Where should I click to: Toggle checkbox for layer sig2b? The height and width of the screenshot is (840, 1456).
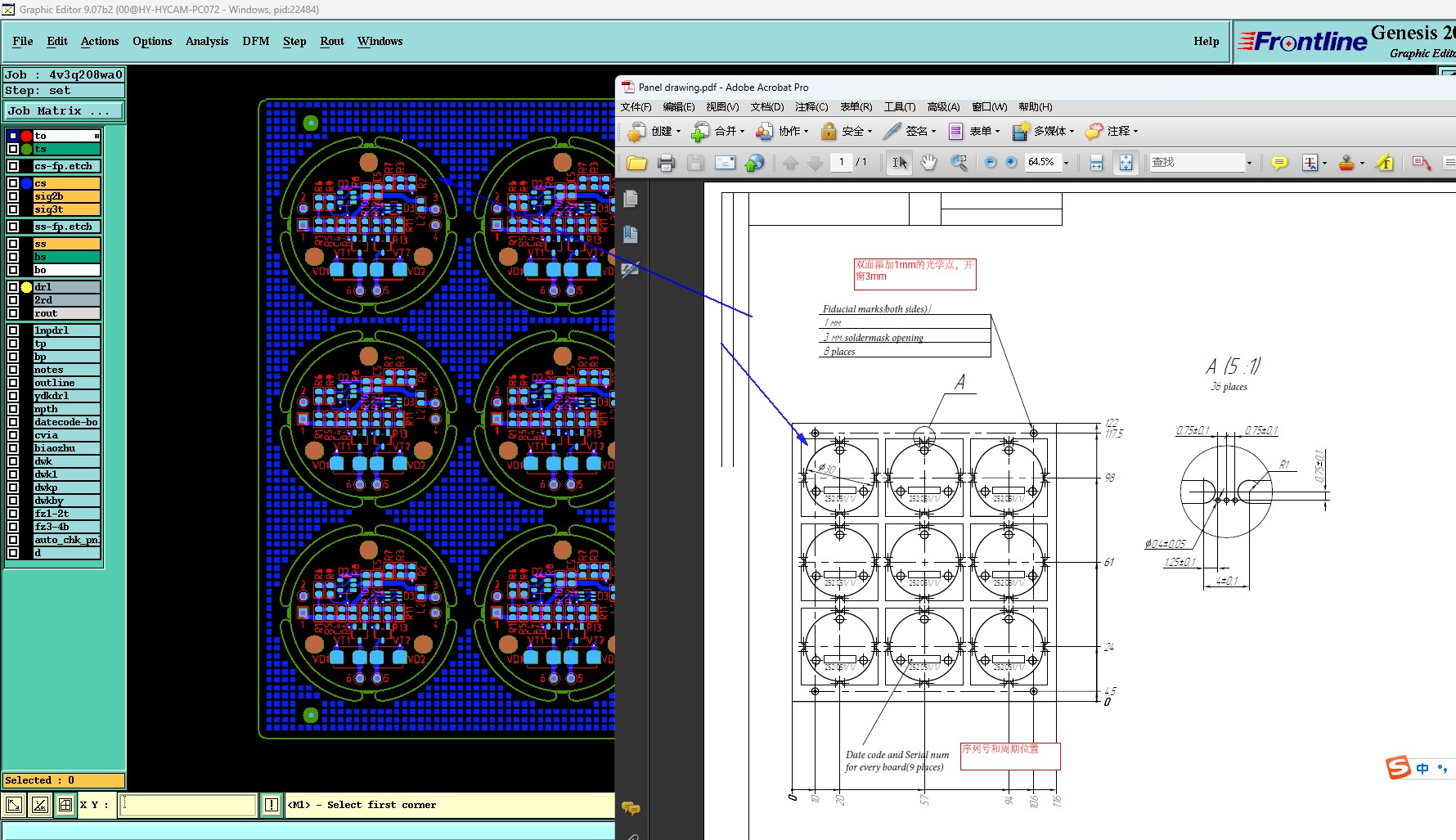coord(13,196)
